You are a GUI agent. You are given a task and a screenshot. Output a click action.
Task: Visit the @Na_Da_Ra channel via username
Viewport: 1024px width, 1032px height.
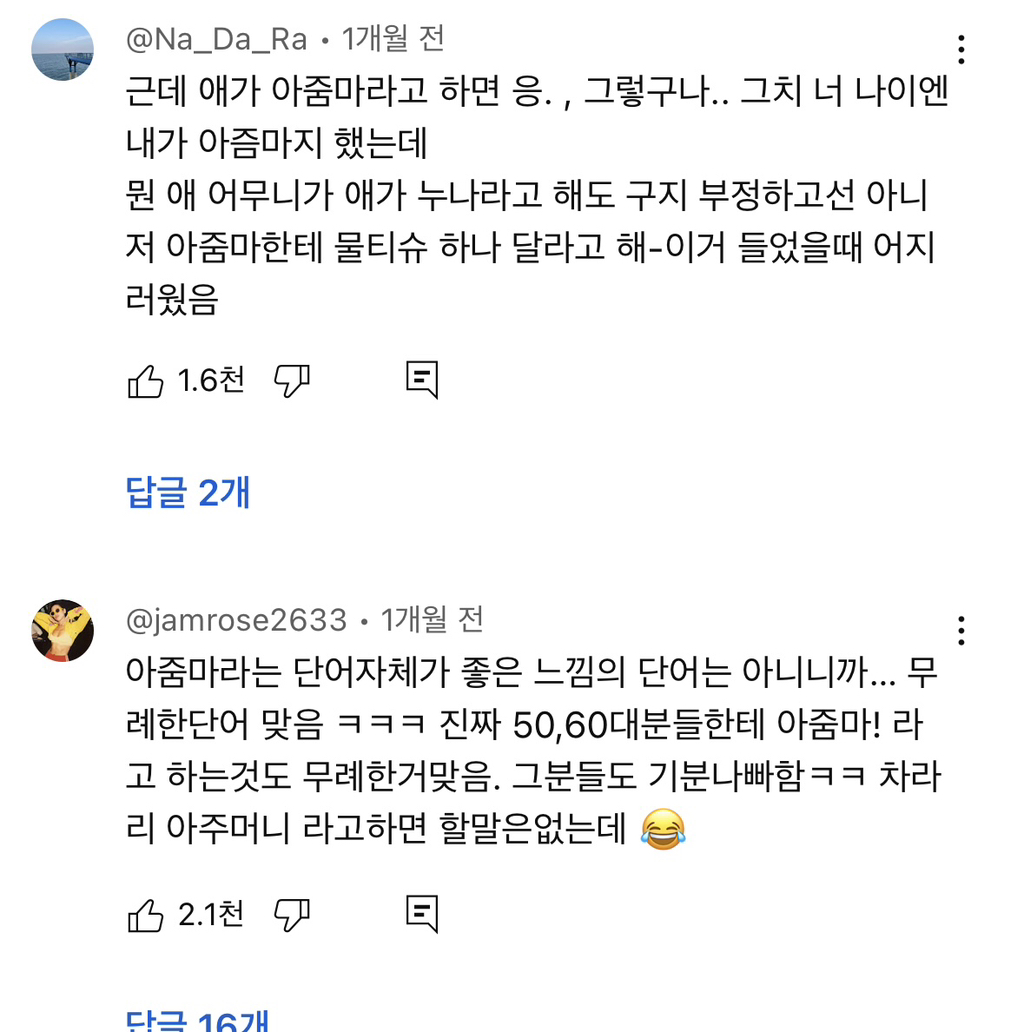point(217,39)
